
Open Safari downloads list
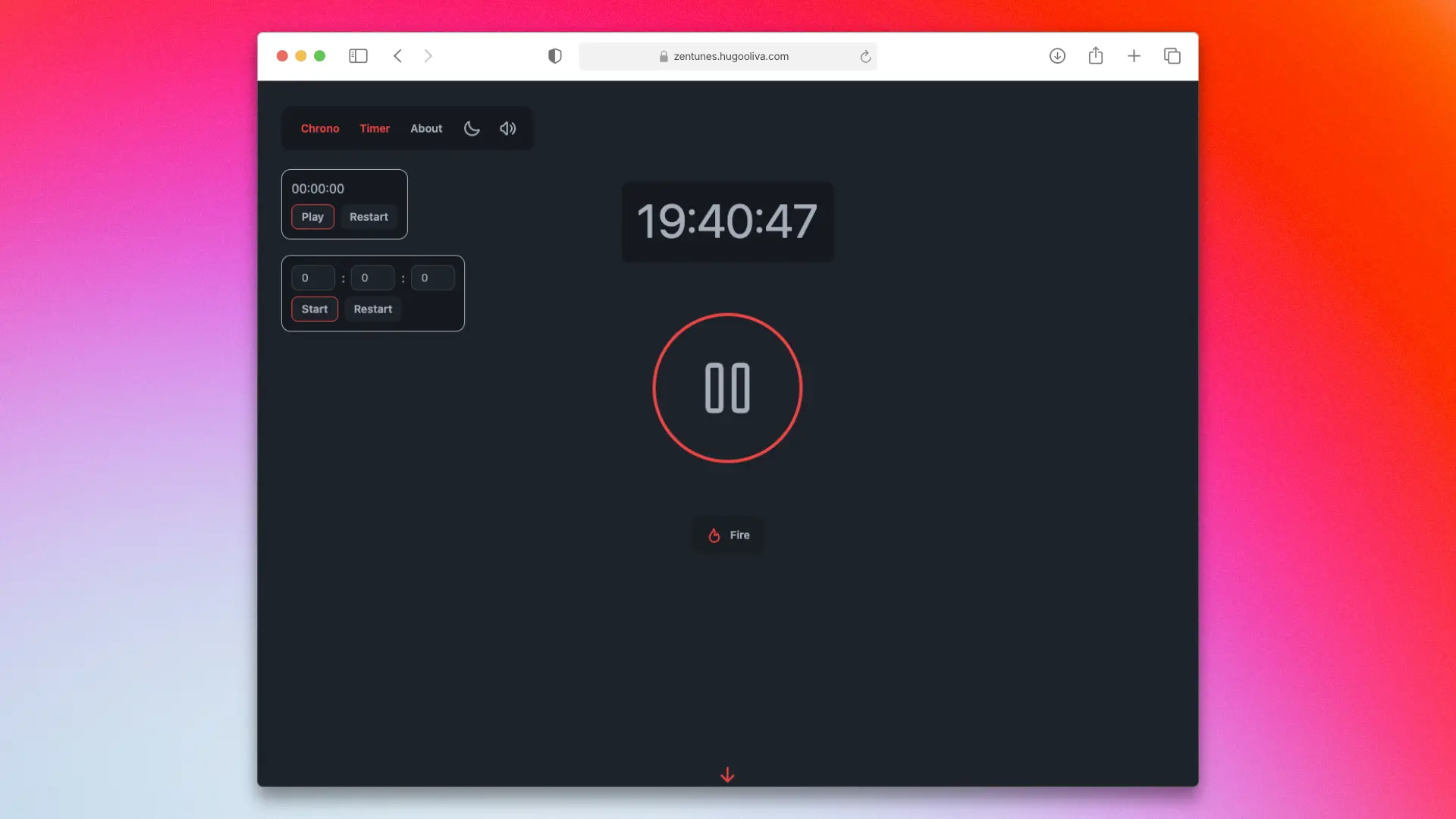point(1057,56)
